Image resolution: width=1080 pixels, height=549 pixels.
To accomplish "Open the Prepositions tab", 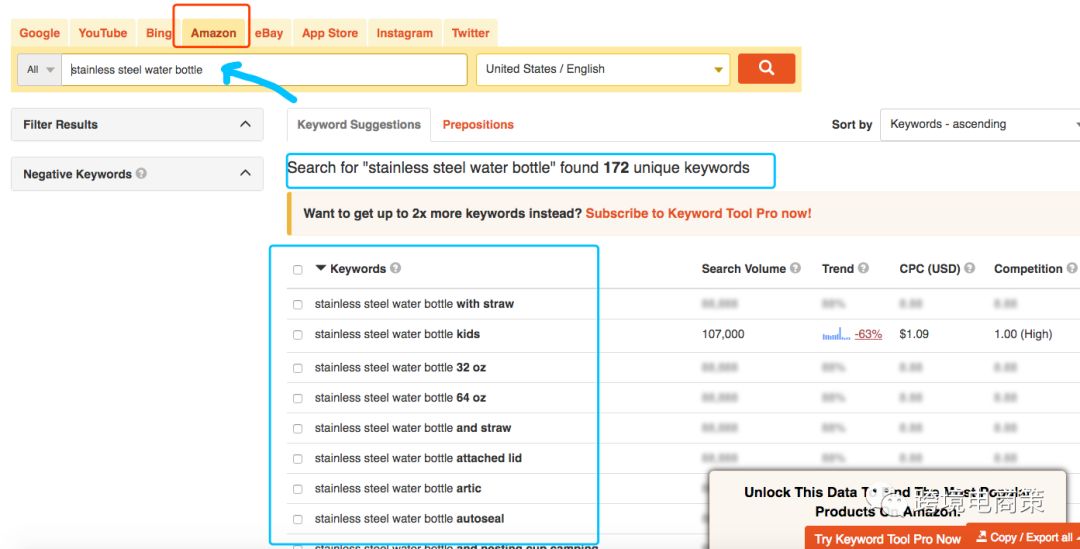I will (478, 124).
